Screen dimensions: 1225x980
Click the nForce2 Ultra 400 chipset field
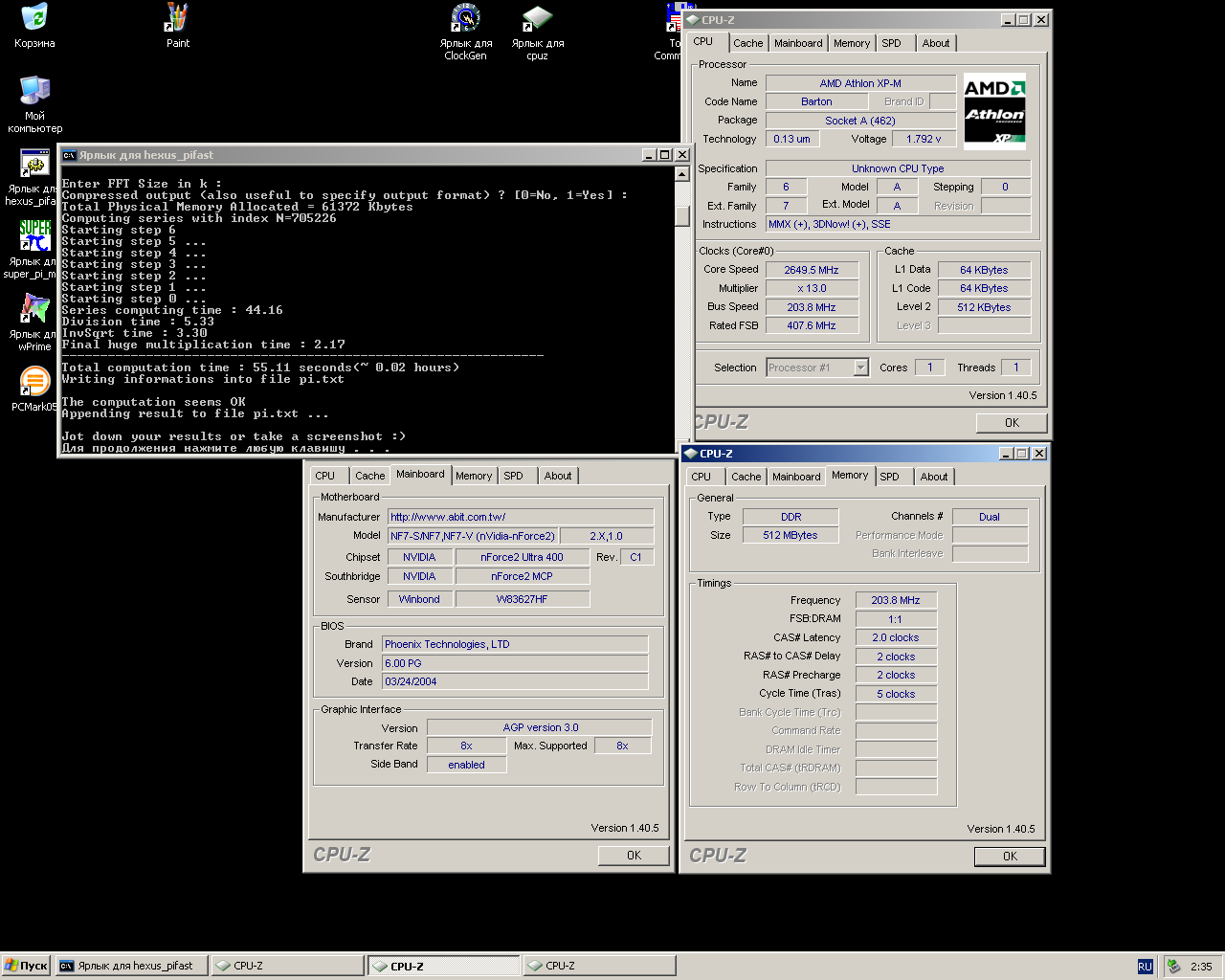pos(522,557)
